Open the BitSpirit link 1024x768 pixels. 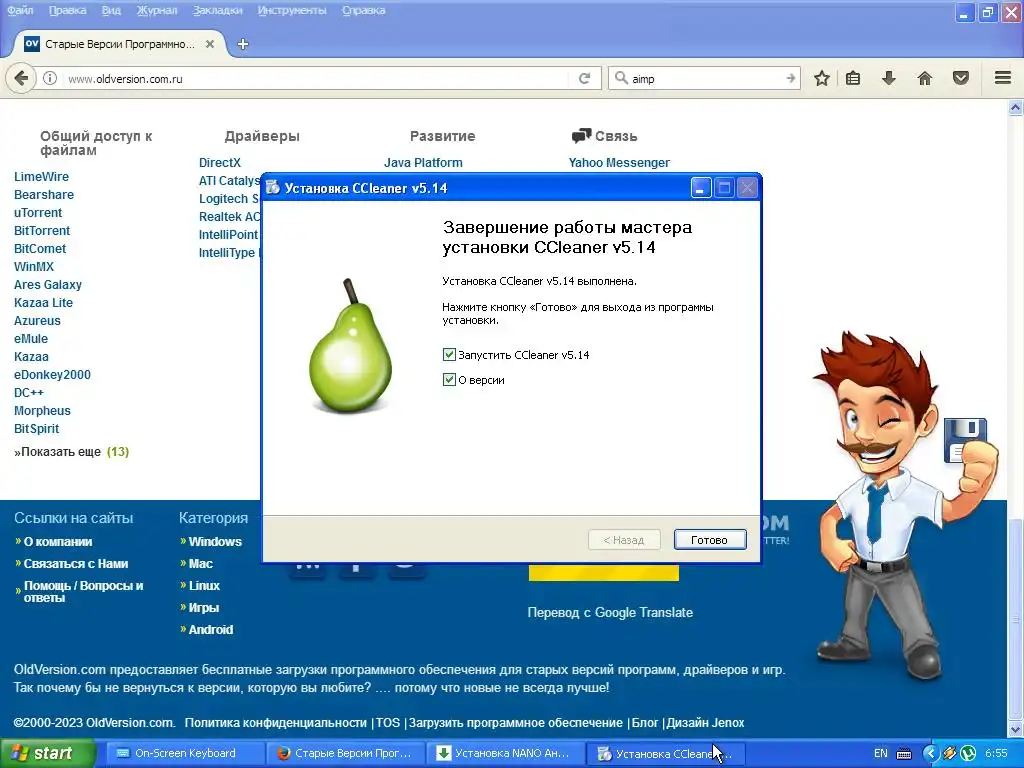click(x=37, y=429)
